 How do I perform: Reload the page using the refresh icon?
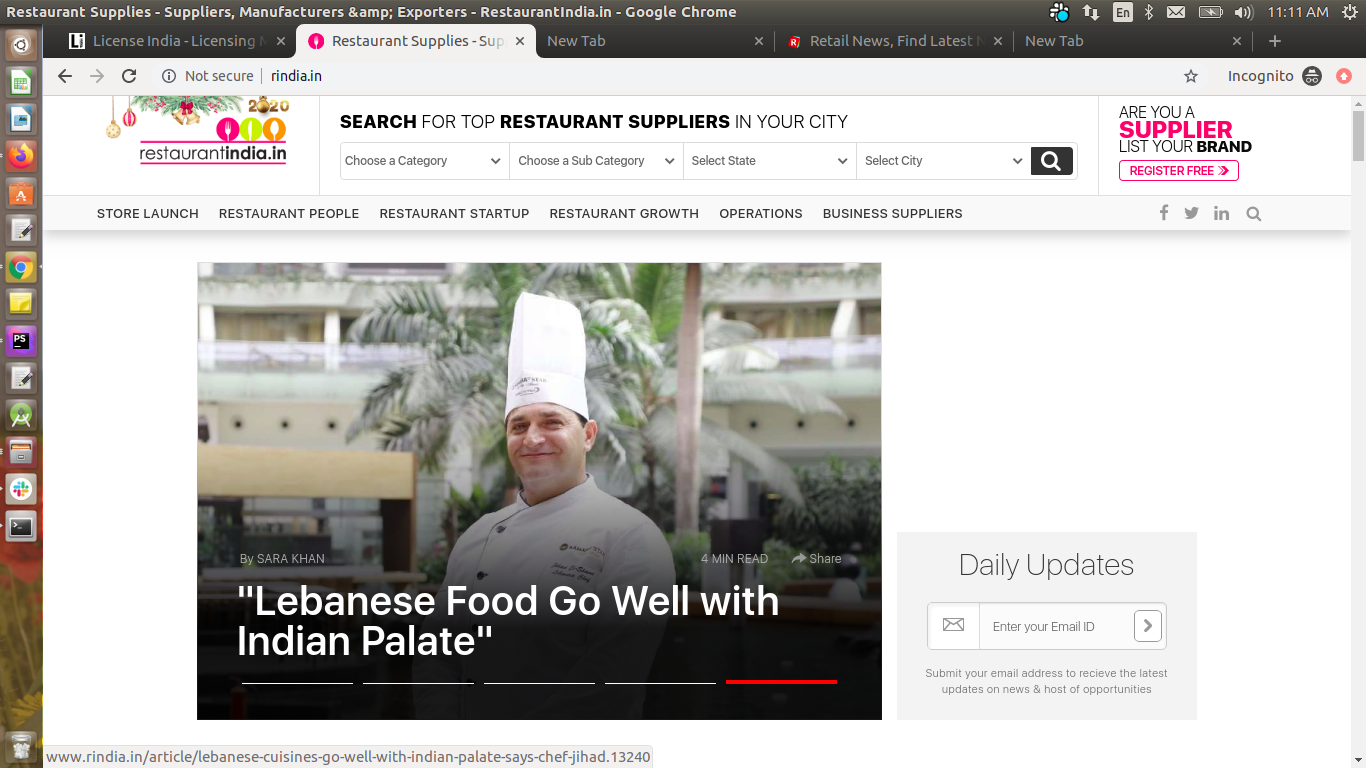129,76
